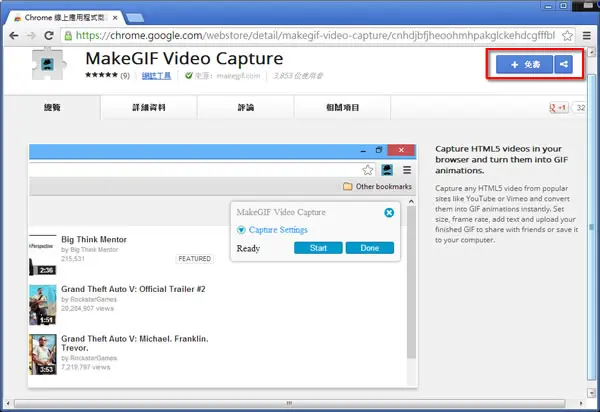Reload the page with refresh icon
Image resolution: width=600 pixels, height=412 pixels.
point(49,36)
